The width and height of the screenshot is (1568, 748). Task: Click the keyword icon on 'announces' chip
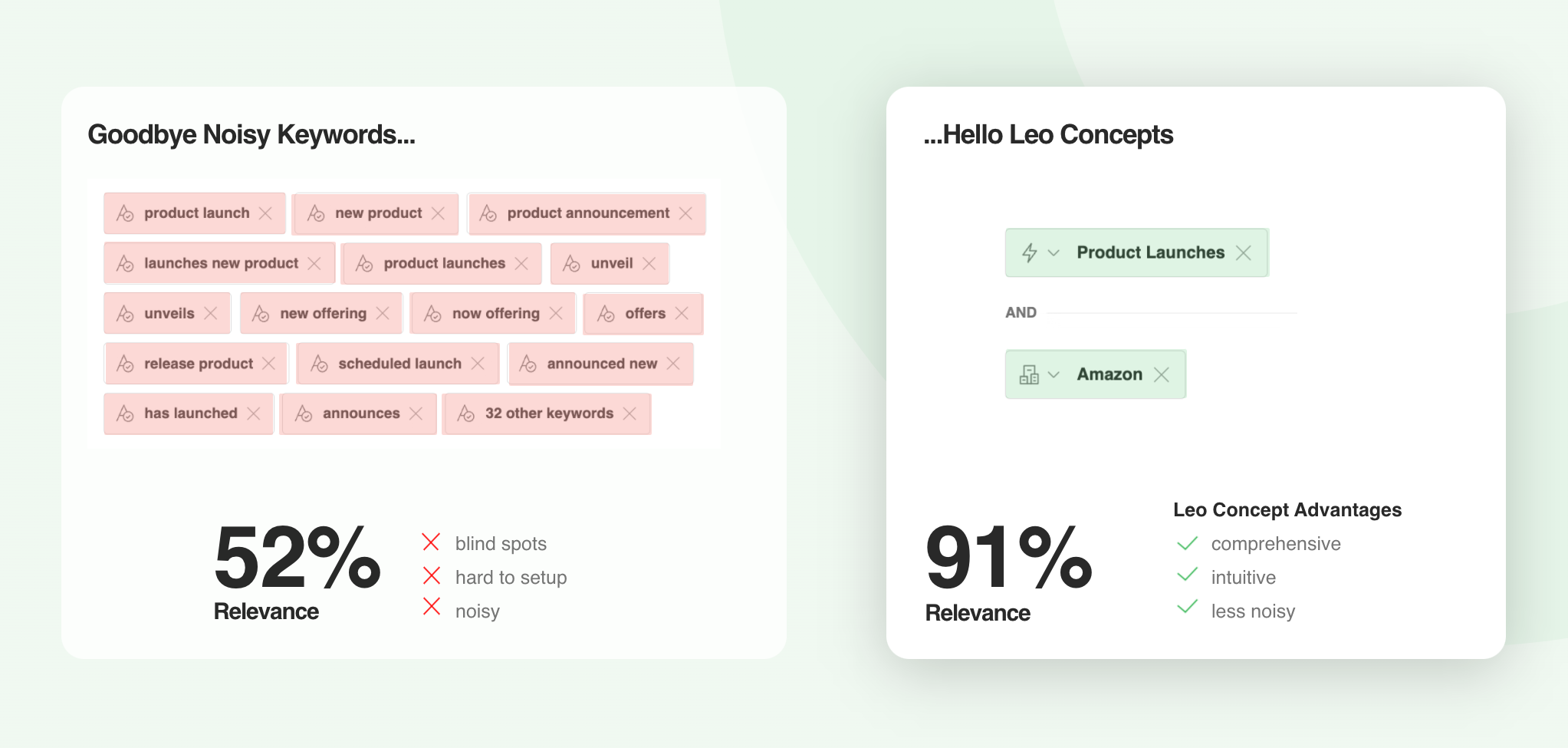(304, 414)
